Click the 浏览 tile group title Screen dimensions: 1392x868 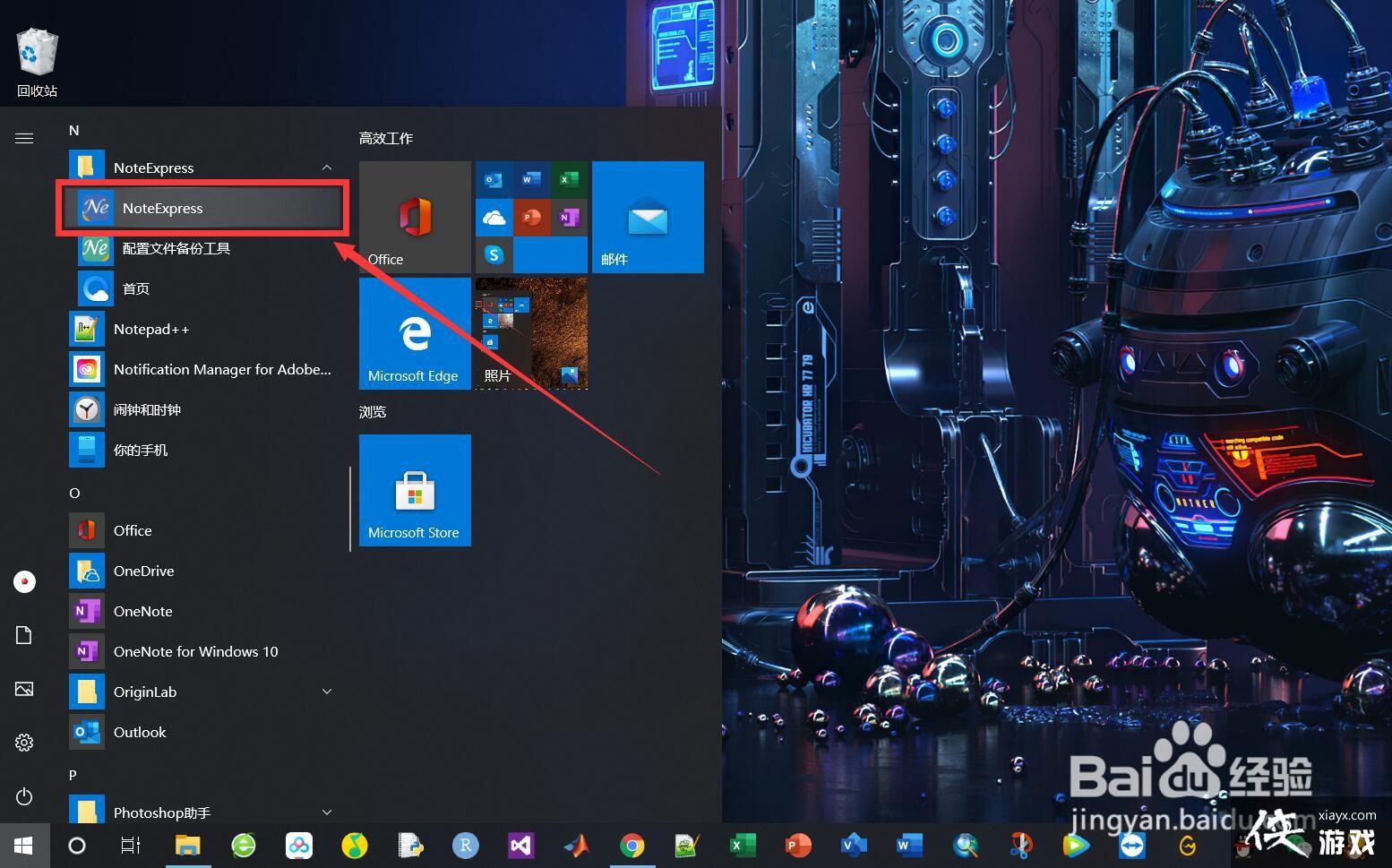(x=373, y=411)
